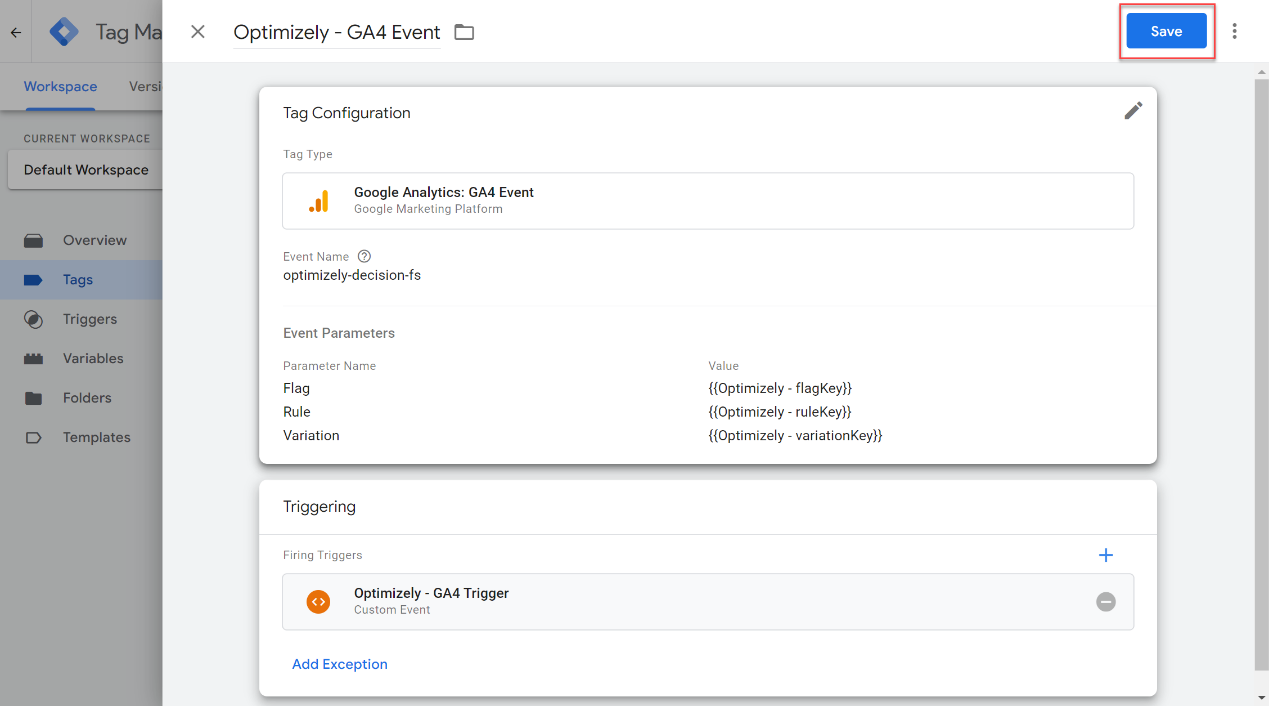This screenshot has width=1269, height=706.
Task: Click the pencil edit icon in Tag Configuration
Action: click(x=1133, y=111)
